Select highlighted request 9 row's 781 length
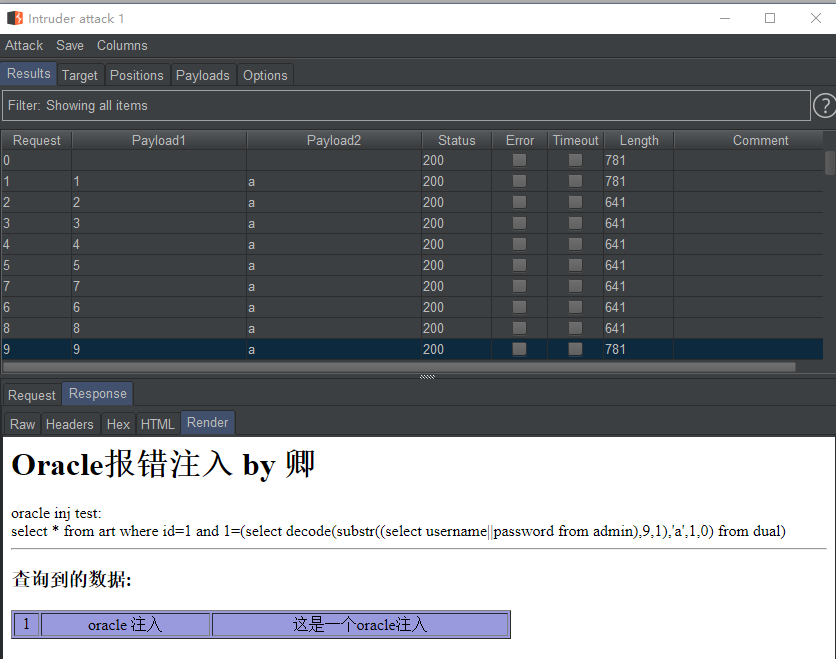The height and width of the screenshot is (659, 836). pyautogui.click(x=639, y=349)
